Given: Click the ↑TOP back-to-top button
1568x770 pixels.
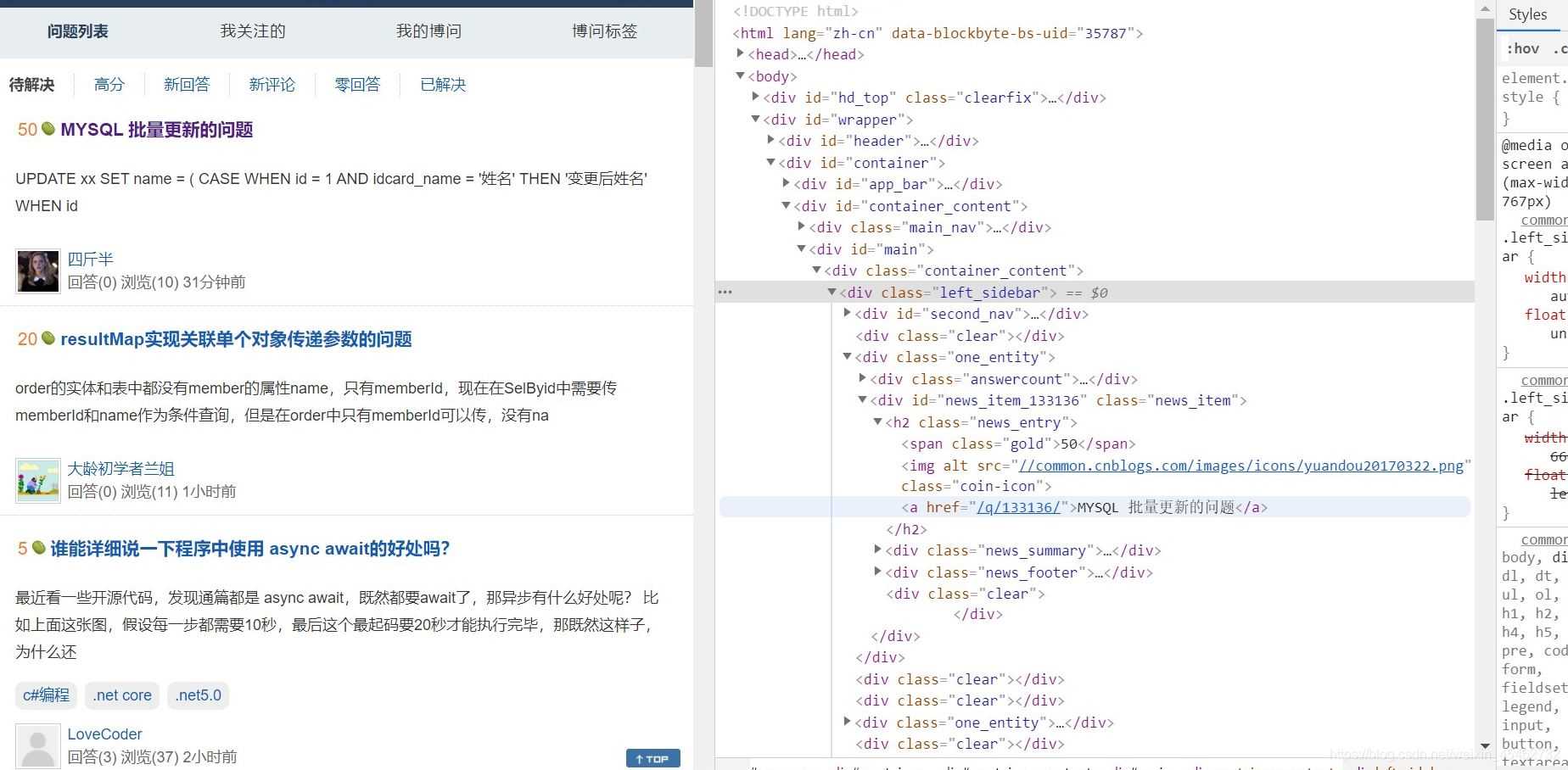Looking at the screenshot, I should coord(652,758).
